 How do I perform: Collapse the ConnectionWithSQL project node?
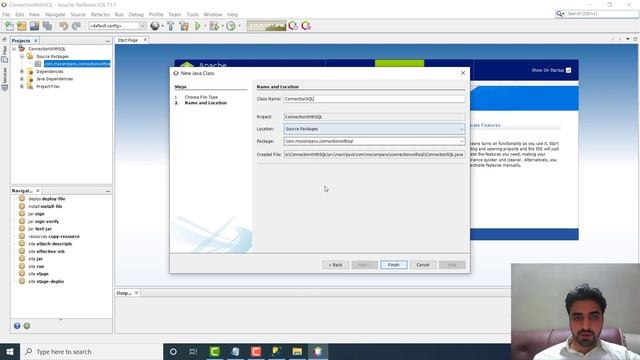14,49
